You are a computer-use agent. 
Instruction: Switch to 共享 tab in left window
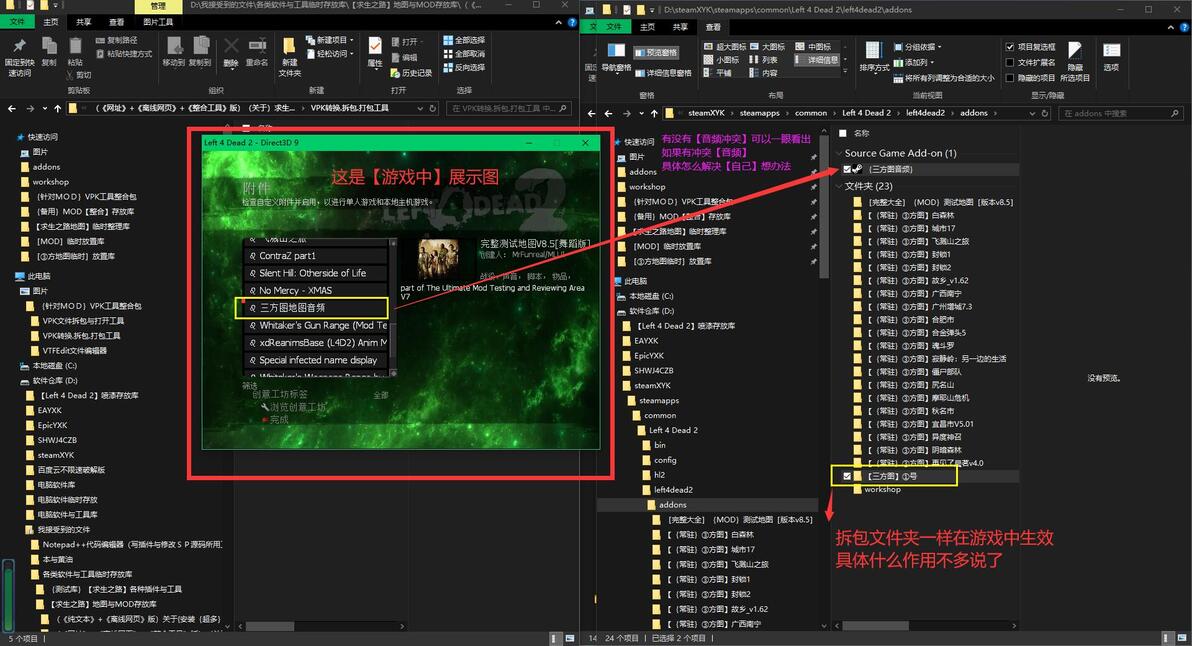pyautogui.click(x=84, y=22)
